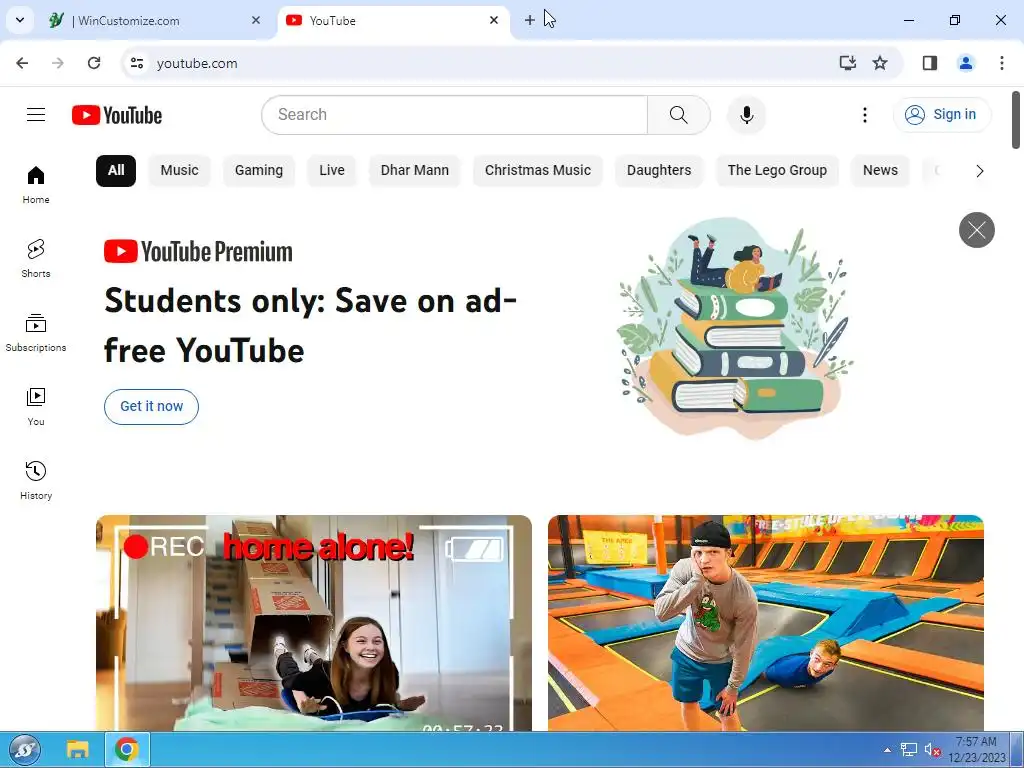
Task: Click the Premium books illustration
Action: [735, 328]
